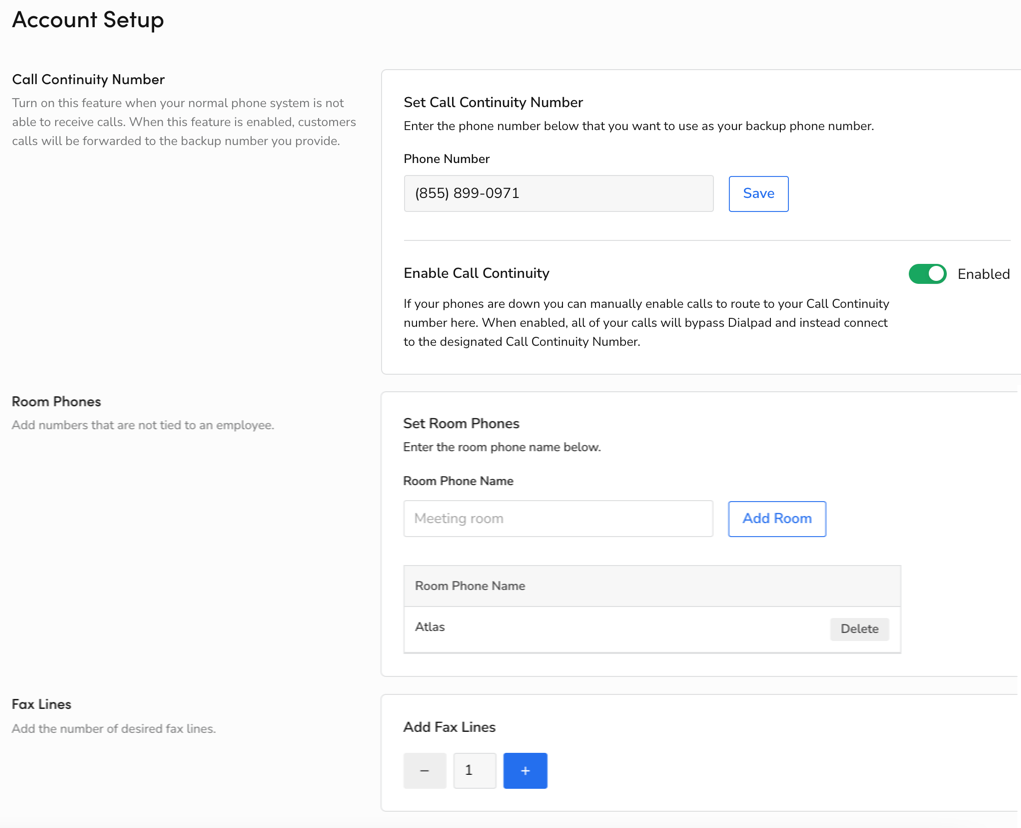Select the fax lines quantity field

474,771
